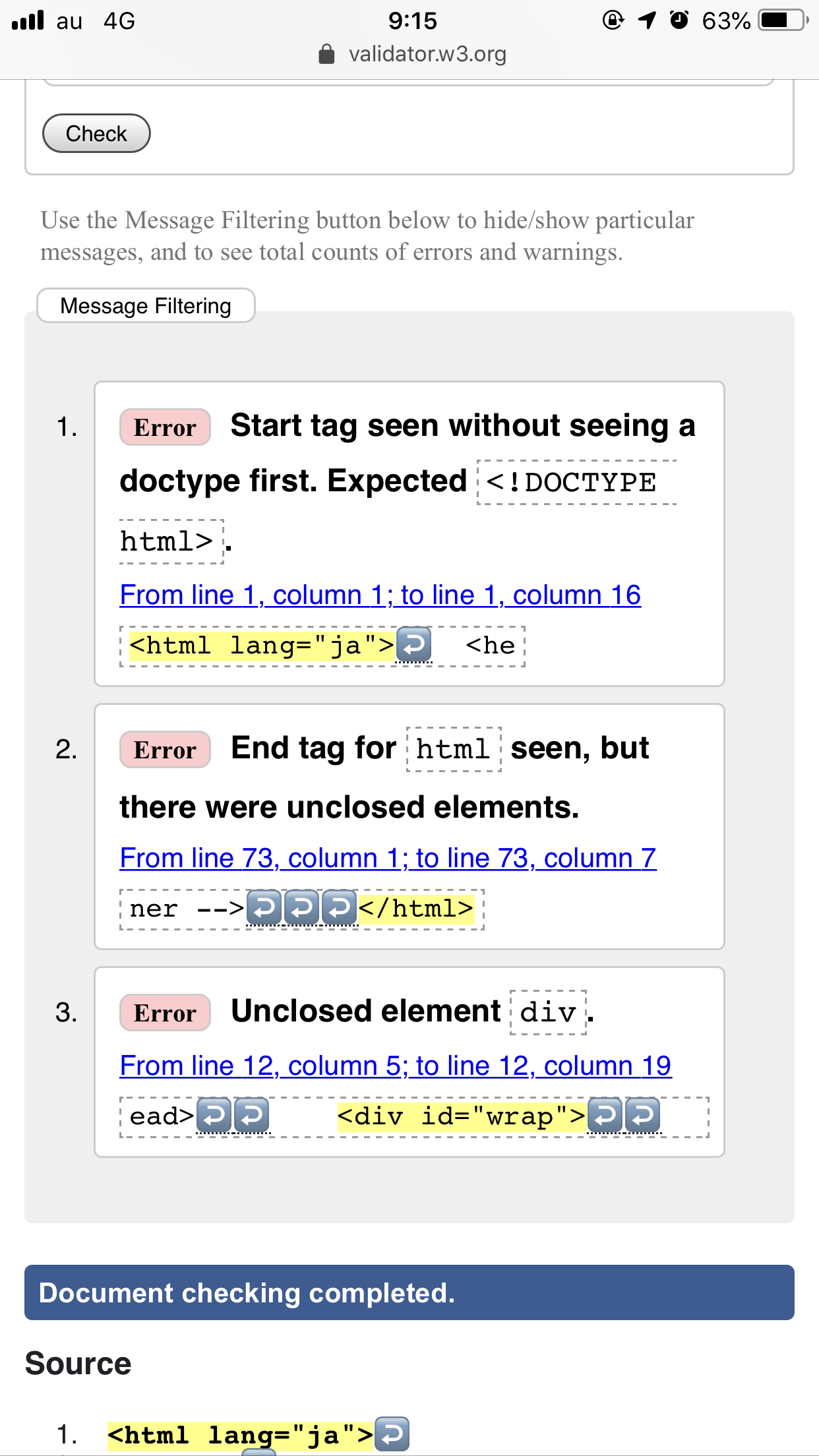Tap the lock icon beside validator.w3.org

[x=326, y=54]
